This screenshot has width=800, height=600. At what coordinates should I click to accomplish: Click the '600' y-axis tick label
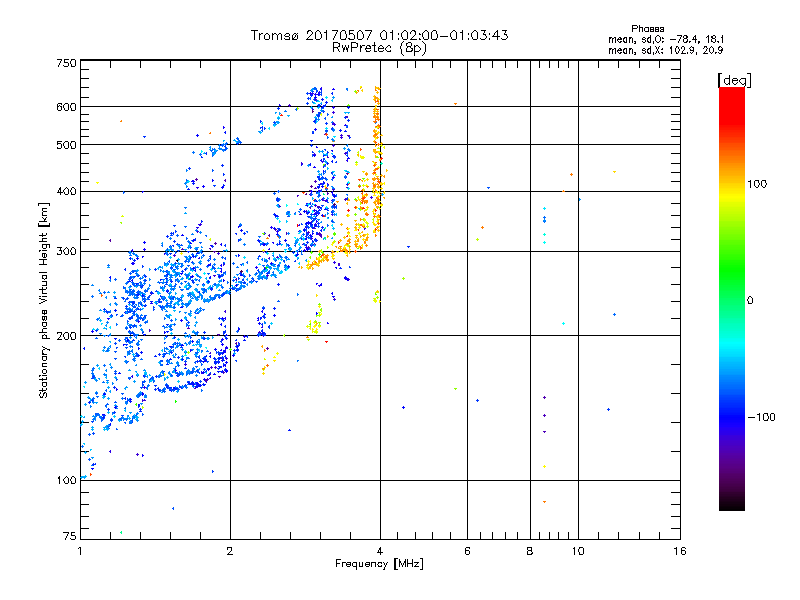click(66, 107)
